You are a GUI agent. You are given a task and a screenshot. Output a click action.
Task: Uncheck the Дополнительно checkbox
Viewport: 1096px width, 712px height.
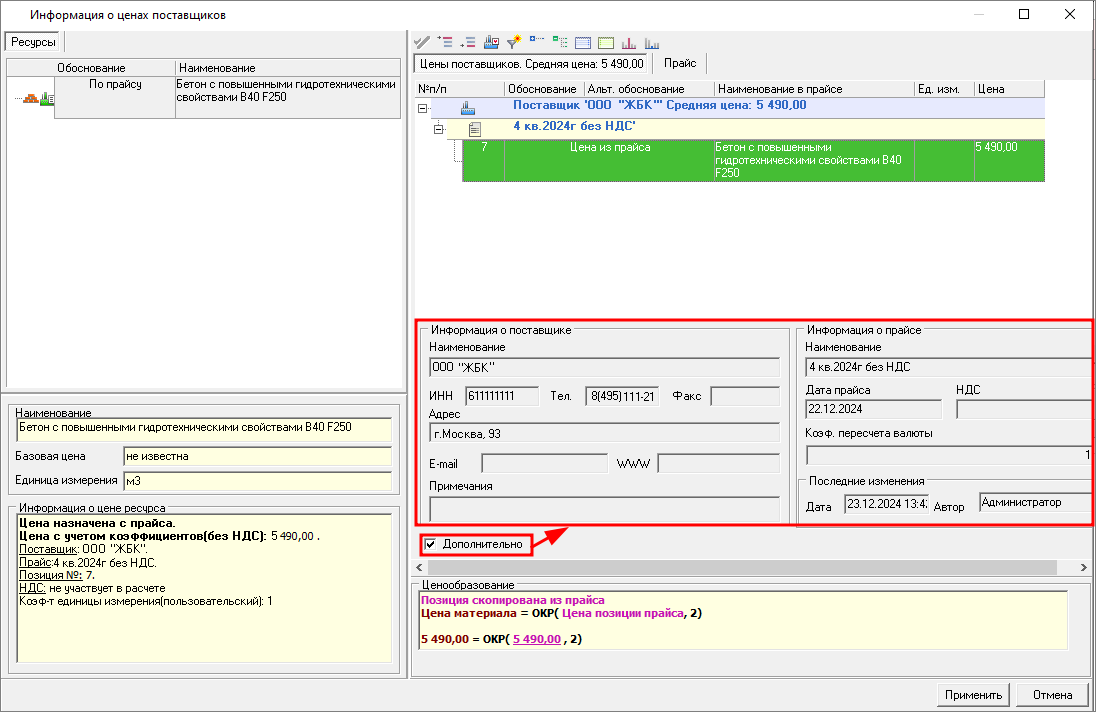click(431, 544)
